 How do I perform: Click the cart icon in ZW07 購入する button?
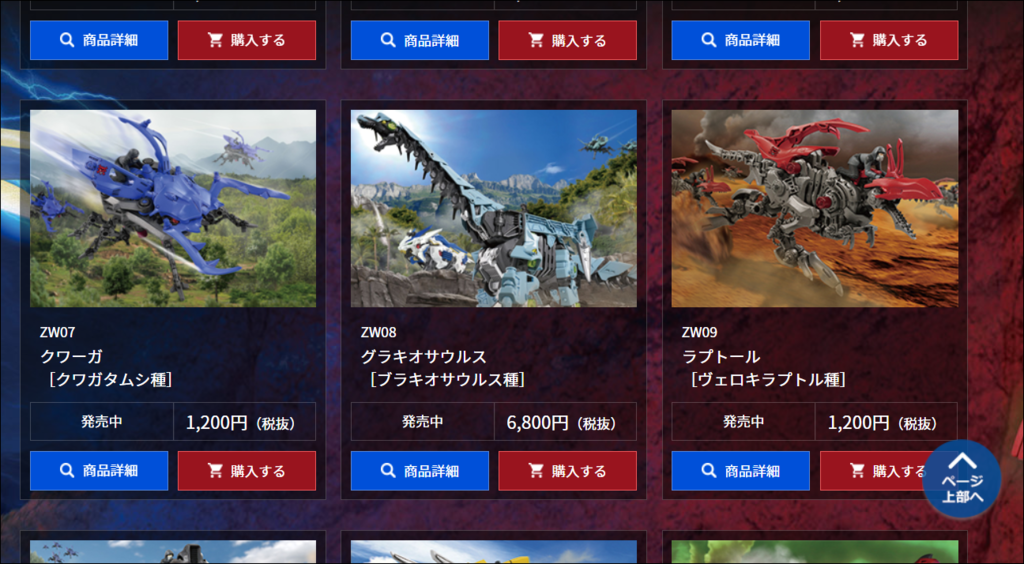pos(216,471)
